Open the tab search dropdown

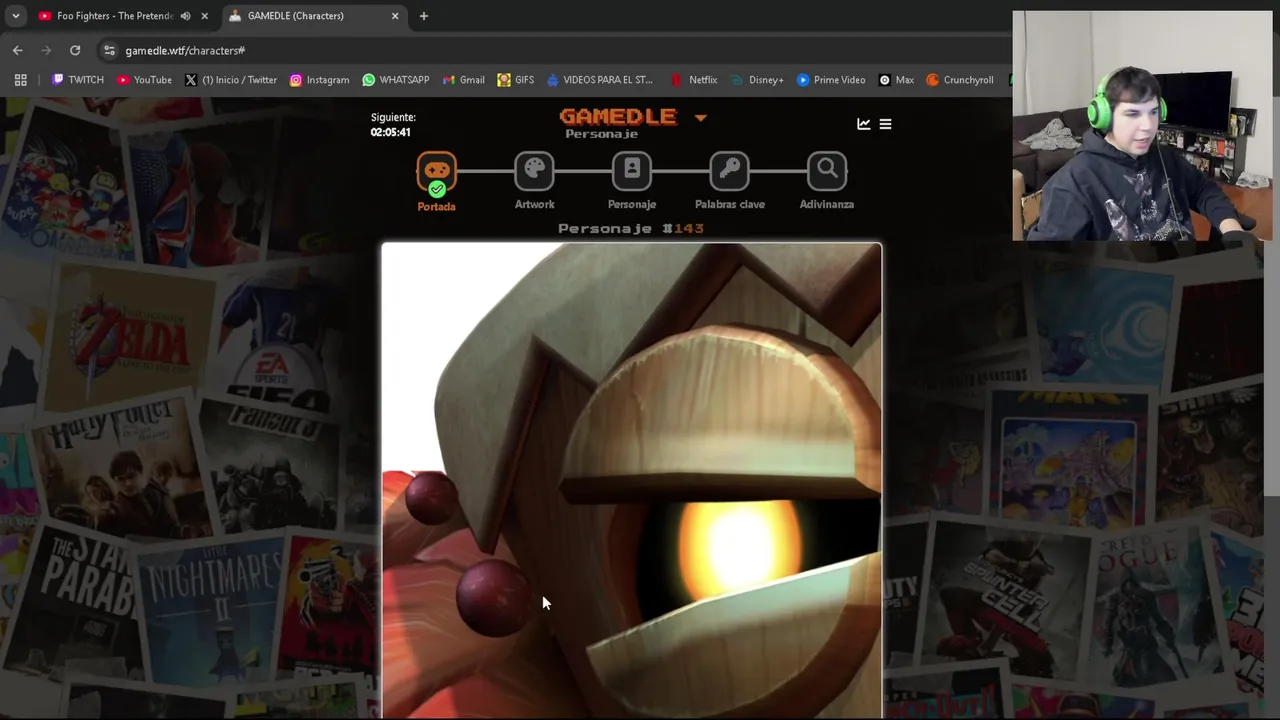coord(16,16)
